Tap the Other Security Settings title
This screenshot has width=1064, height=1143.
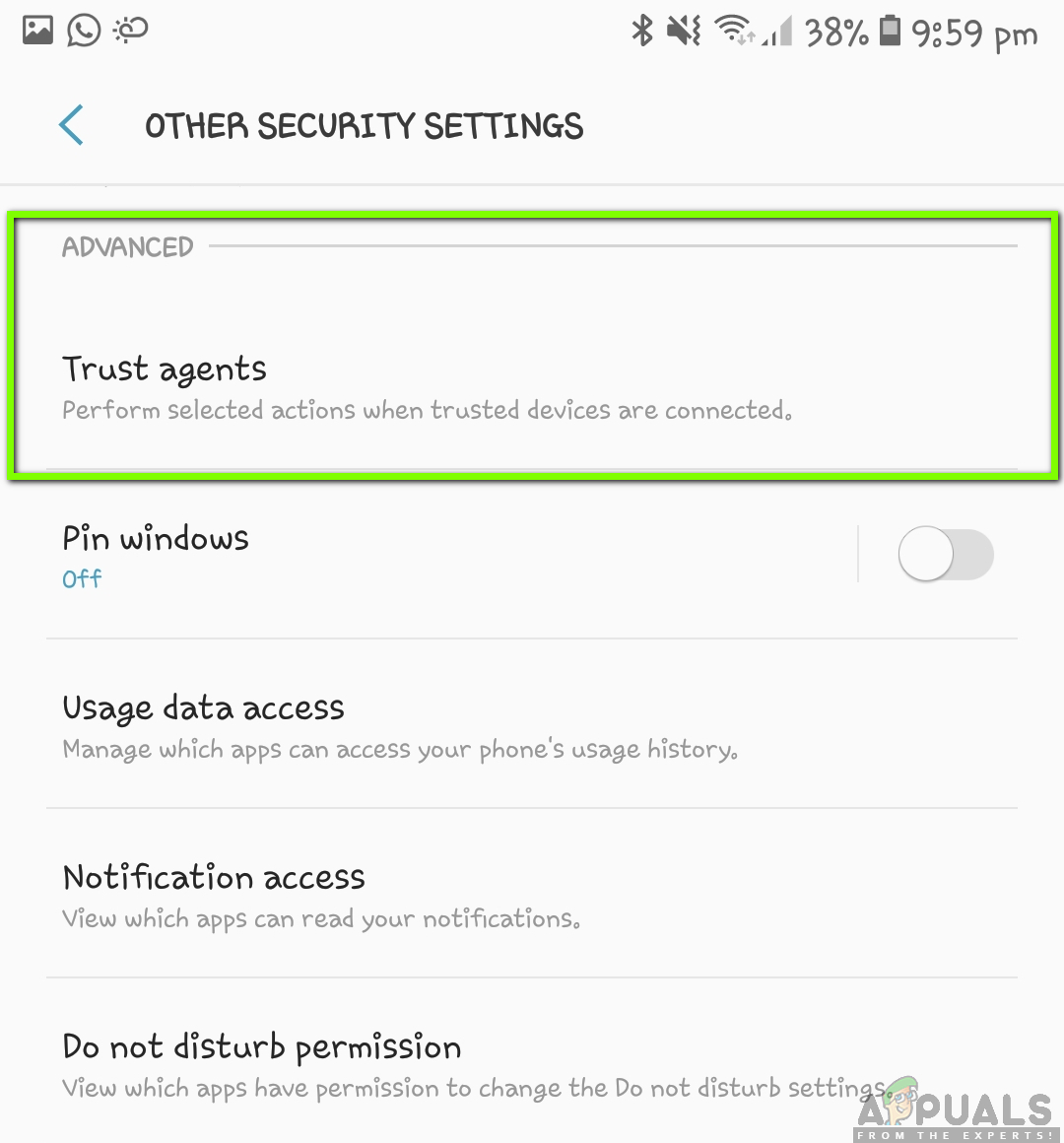tap(365, 126)
